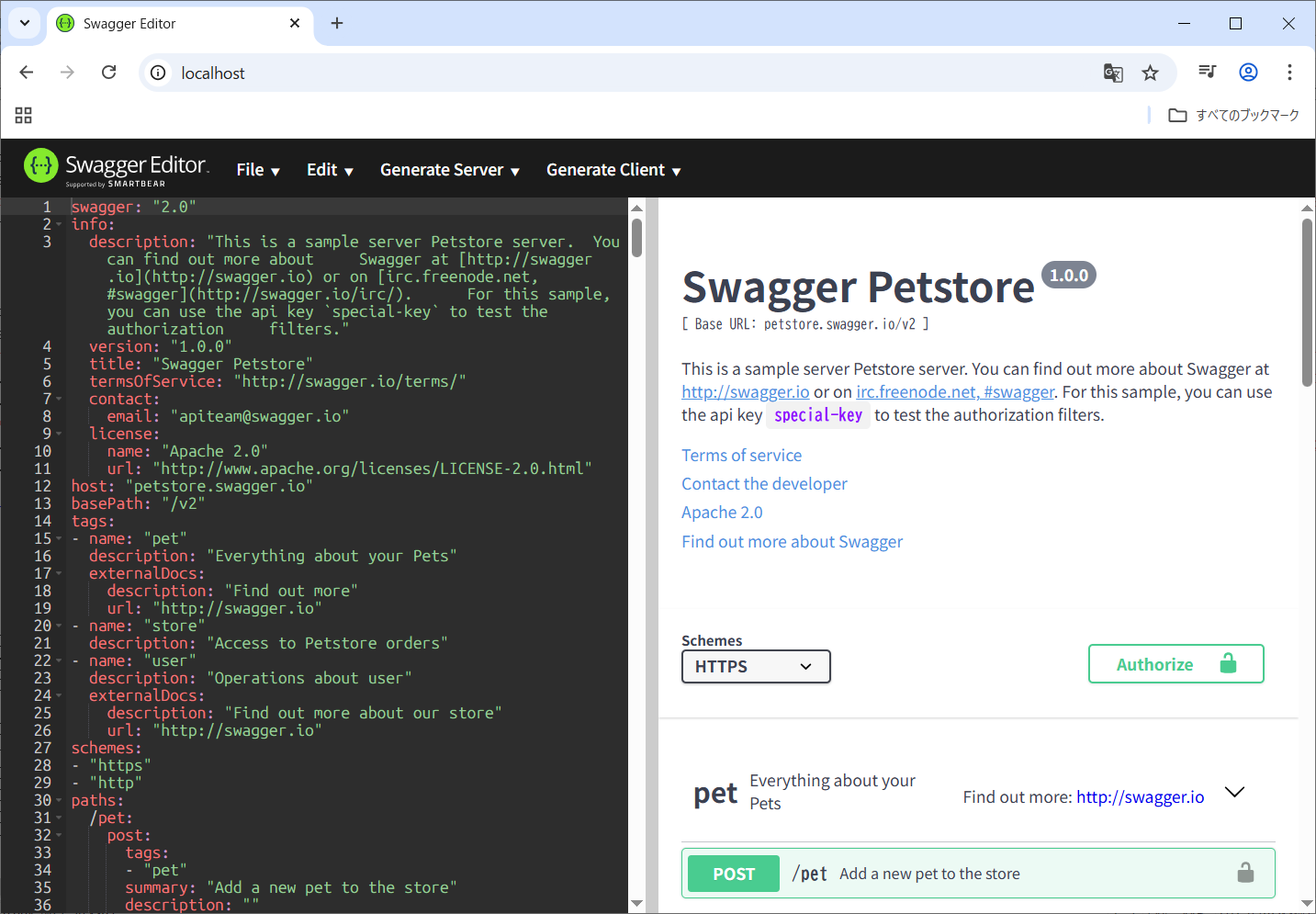Click the lock icon on POST /pet
The width and height of the screenshot is (1316, 914).
1244,873
